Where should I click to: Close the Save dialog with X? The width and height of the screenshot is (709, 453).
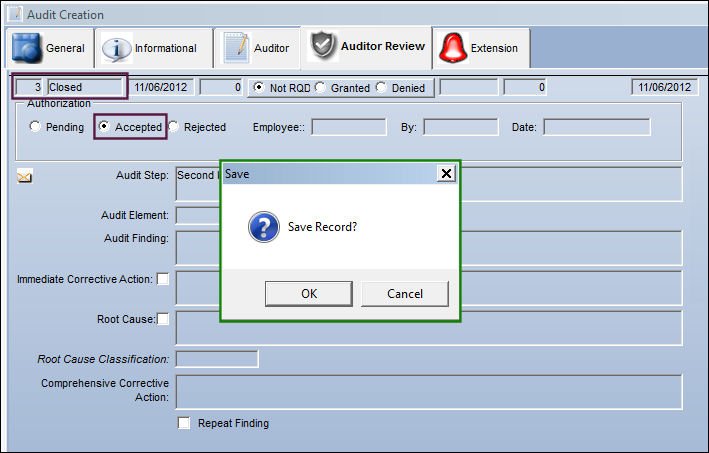[446, 174]
